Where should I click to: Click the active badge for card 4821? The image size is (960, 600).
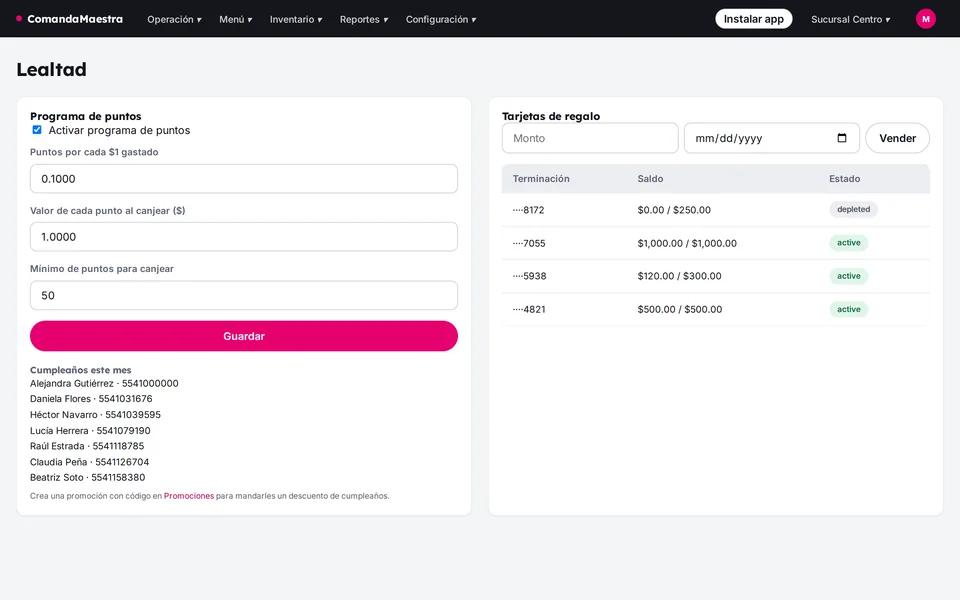tap(849, 309)
